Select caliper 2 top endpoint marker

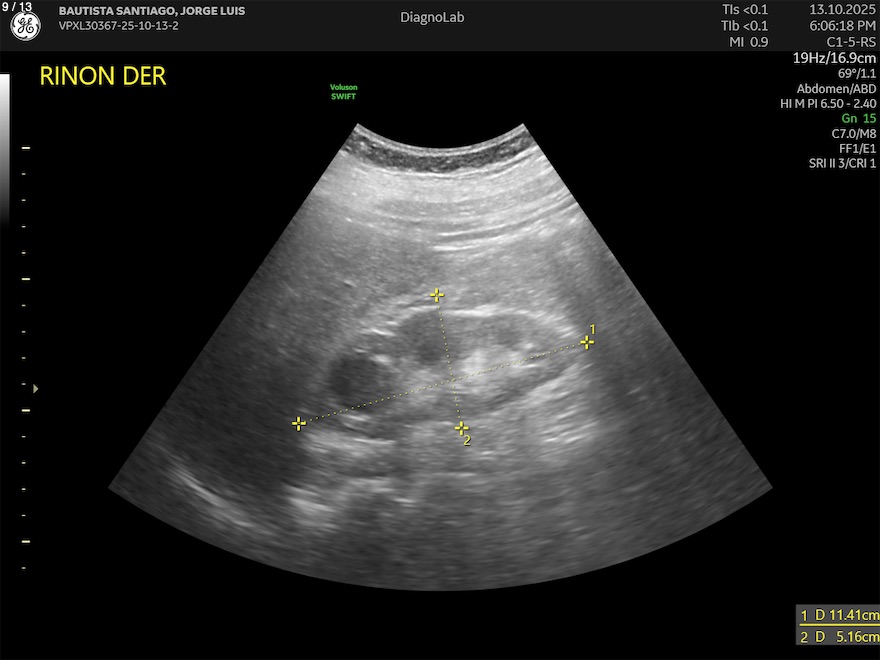pos(436,295)
